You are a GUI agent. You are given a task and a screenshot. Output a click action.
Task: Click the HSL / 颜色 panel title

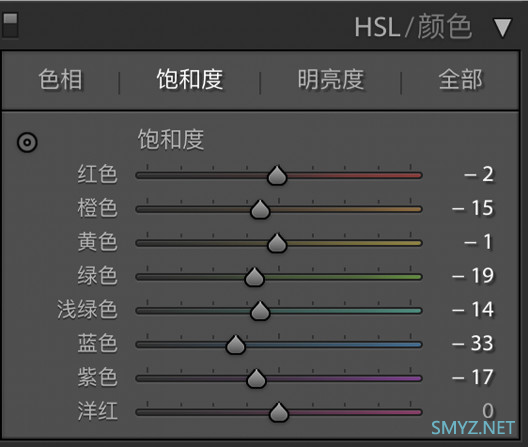[x=413, y=27]
